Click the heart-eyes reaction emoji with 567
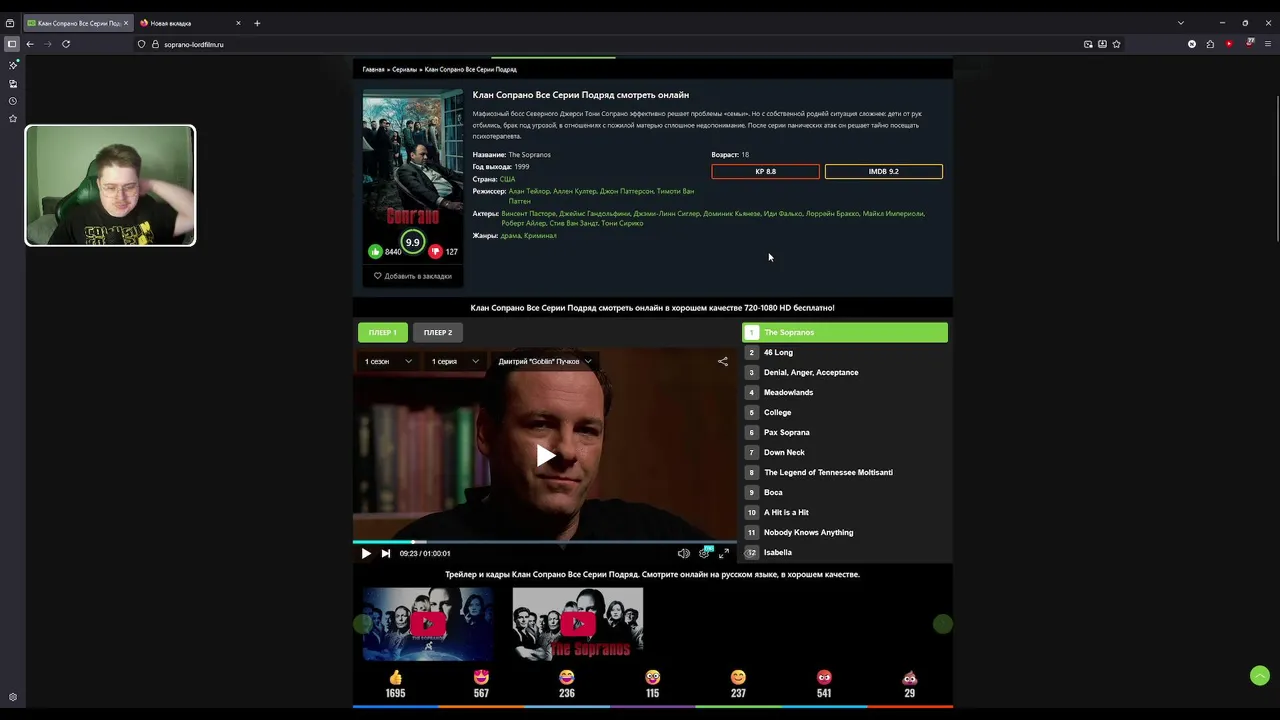Image resolution: width=1280 pixels, height=720 pixels. (481, 677)
